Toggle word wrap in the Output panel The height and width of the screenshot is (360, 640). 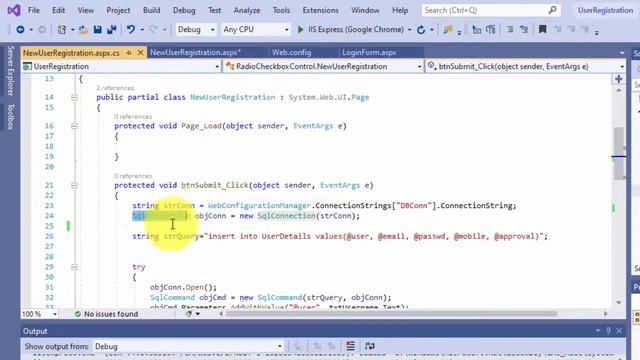370,346
